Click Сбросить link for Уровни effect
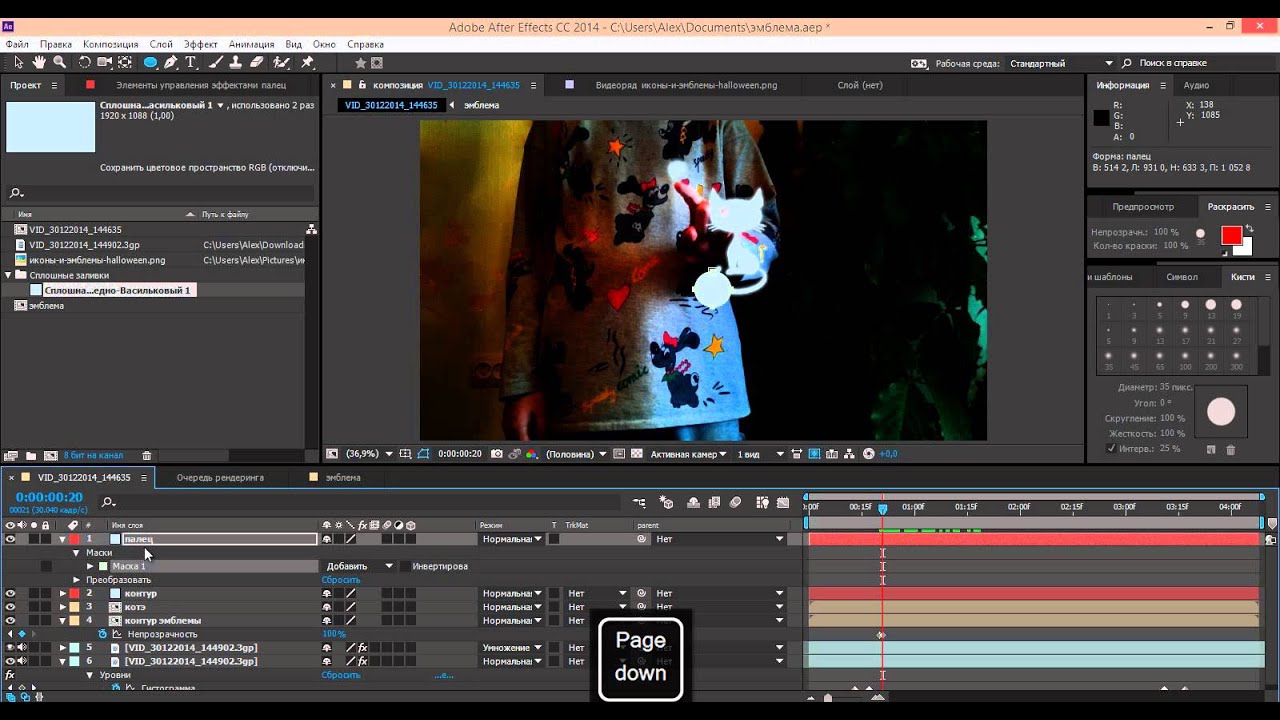Viewport: 1280px width, 720px height. (x=341, y=675)
